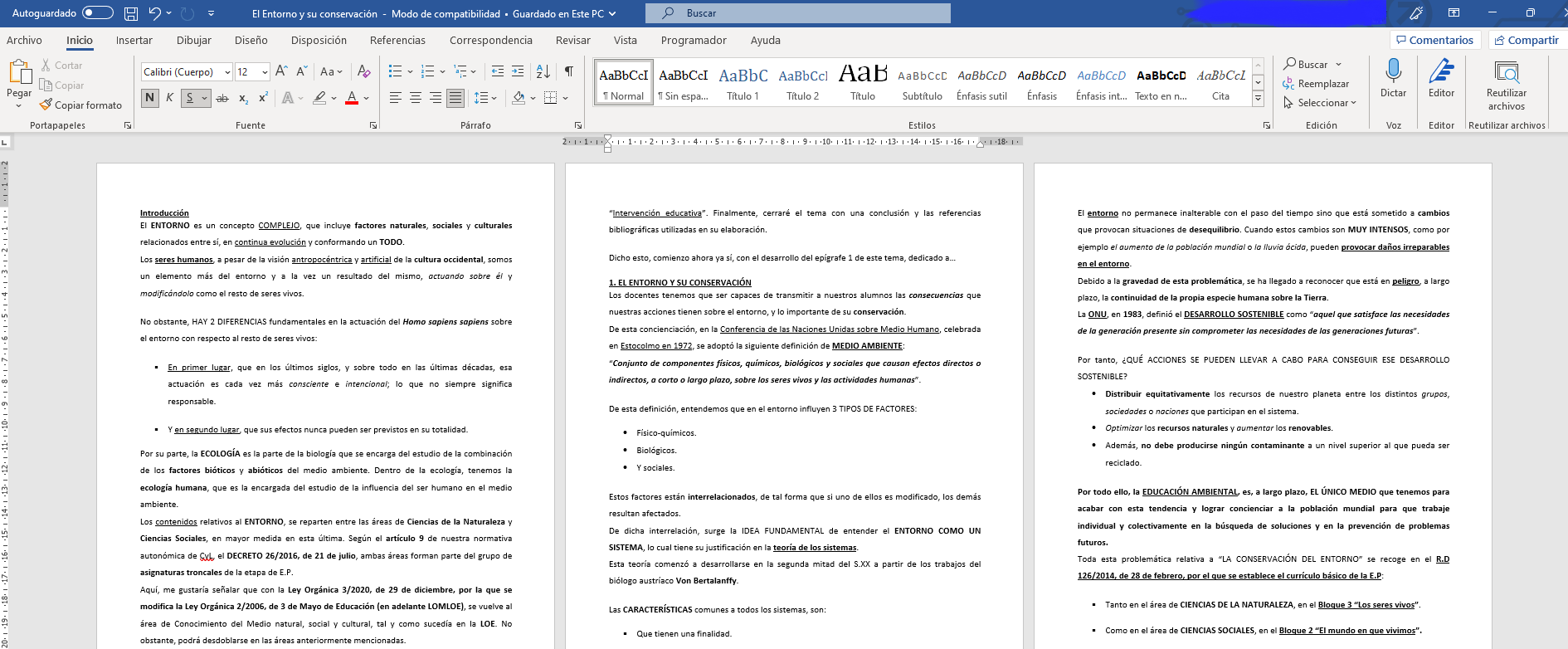Apply strikethrough formatting
The width and height of the screenshot is (1568, 649).
click(222, 98)
